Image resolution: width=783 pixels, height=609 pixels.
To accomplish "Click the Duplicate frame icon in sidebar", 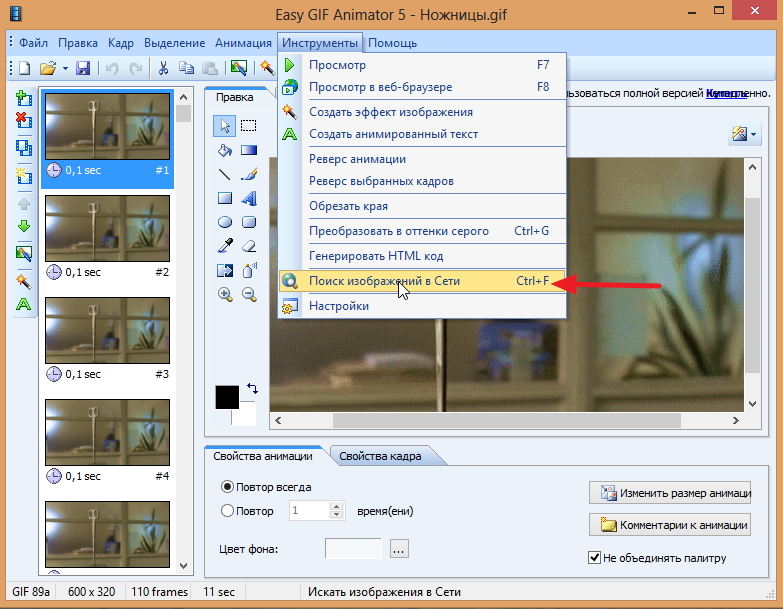I will (x=23, y=148).
